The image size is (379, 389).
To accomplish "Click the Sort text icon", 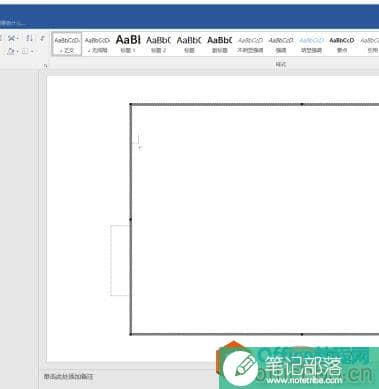I will tap(29, 38).
